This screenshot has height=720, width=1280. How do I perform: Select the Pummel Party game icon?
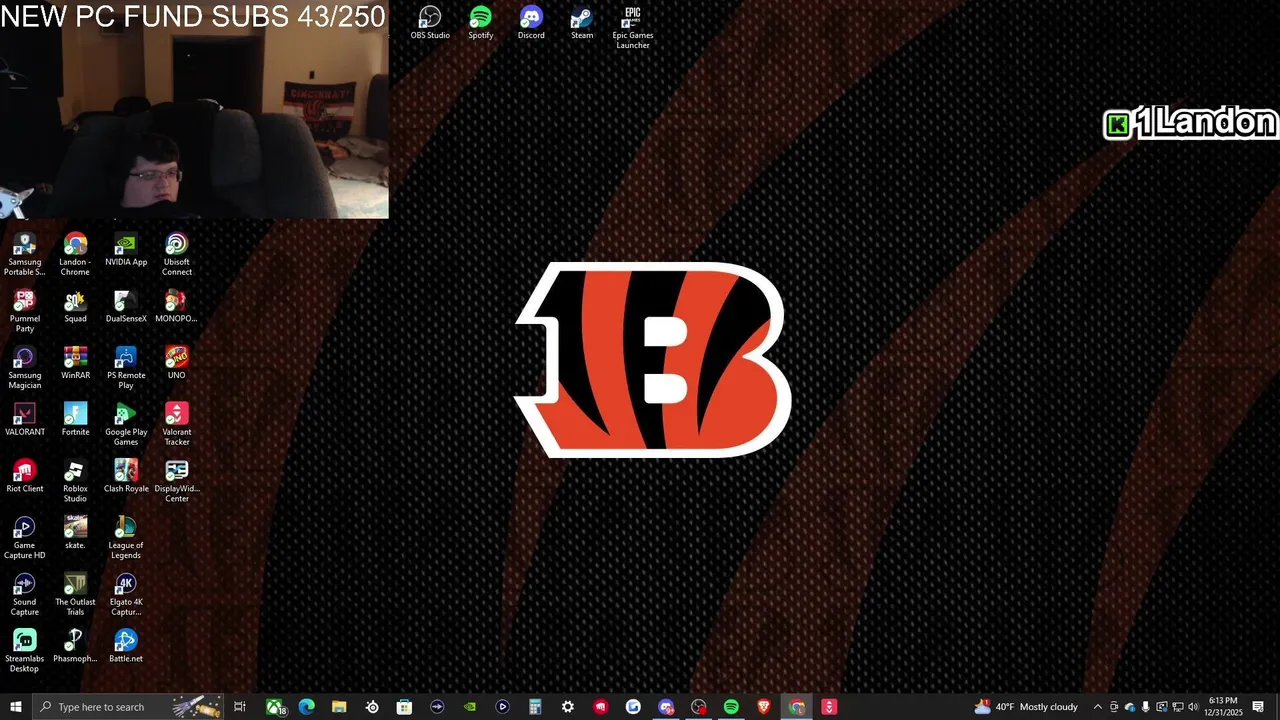(x=25, y=311)
